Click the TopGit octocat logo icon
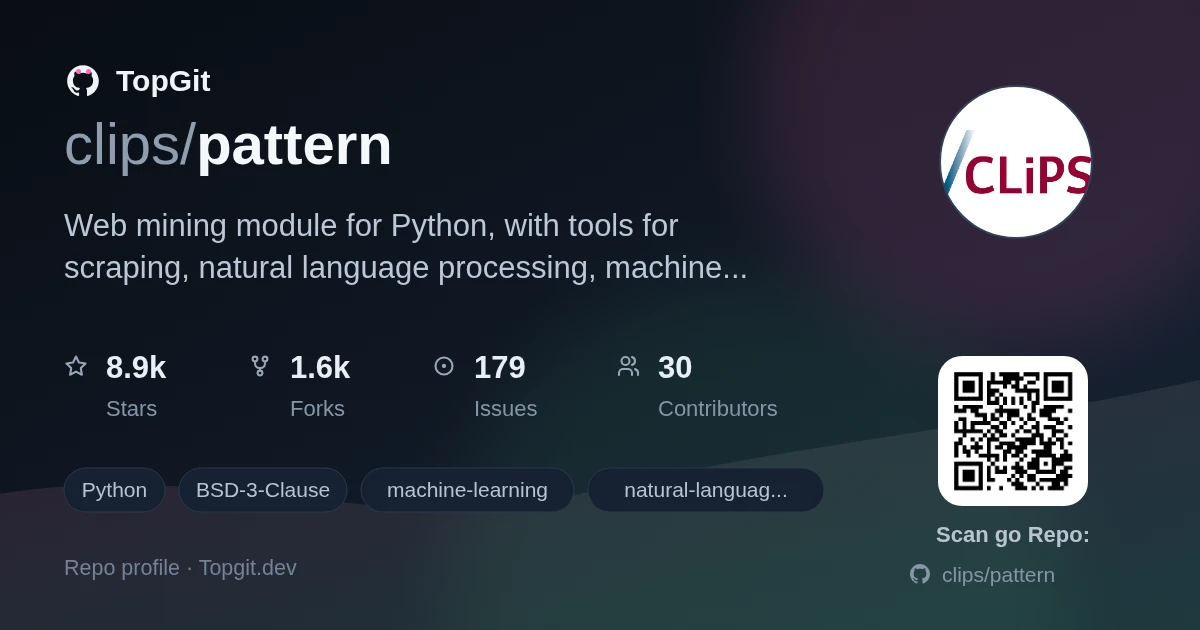The width and height of the screenshot is (1200, 630). (83, 81)
